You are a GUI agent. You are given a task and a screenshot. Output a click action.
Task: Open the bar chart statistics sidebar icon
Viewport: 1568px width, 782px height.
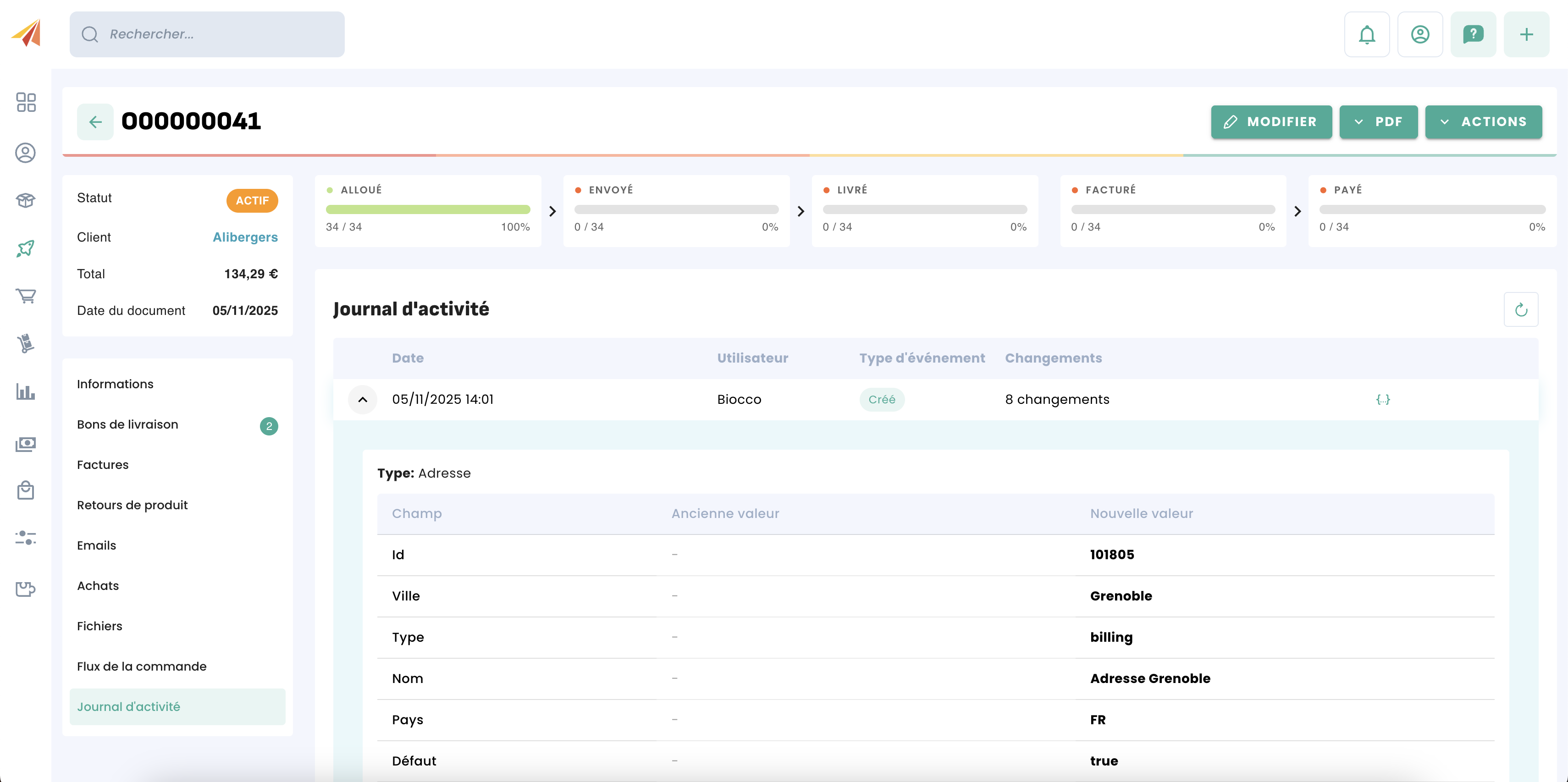click(26, 391)
